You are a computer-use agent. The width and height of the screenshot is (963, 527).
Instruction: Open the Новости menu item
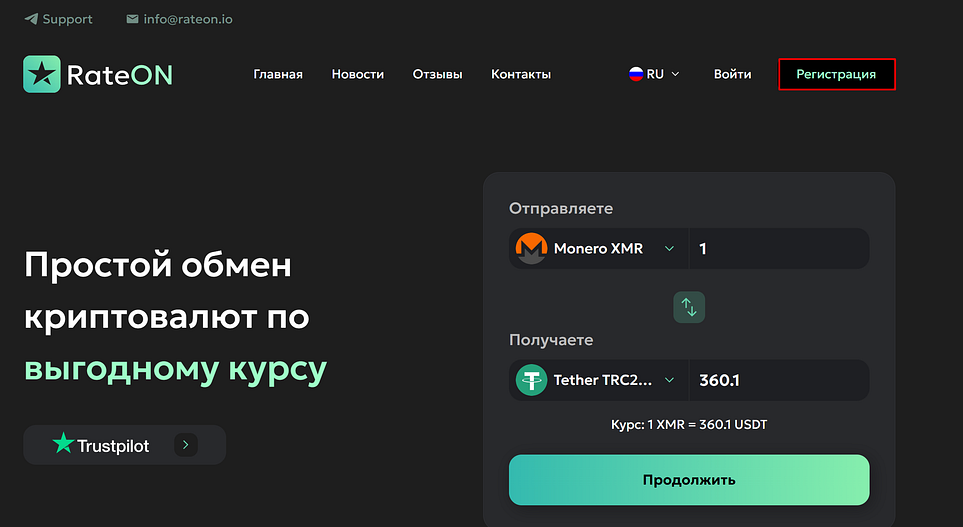pos(357,74)
